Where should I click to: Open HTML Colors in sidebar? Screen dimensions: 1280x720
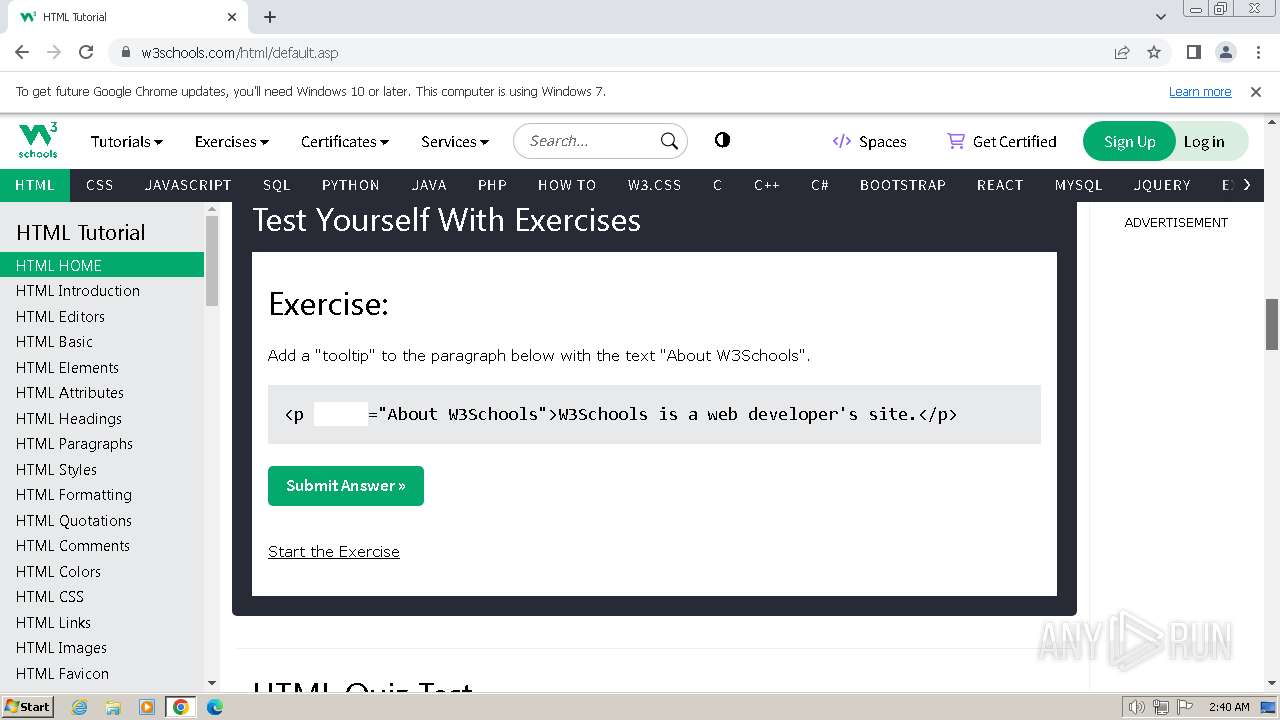coord(102,571)
